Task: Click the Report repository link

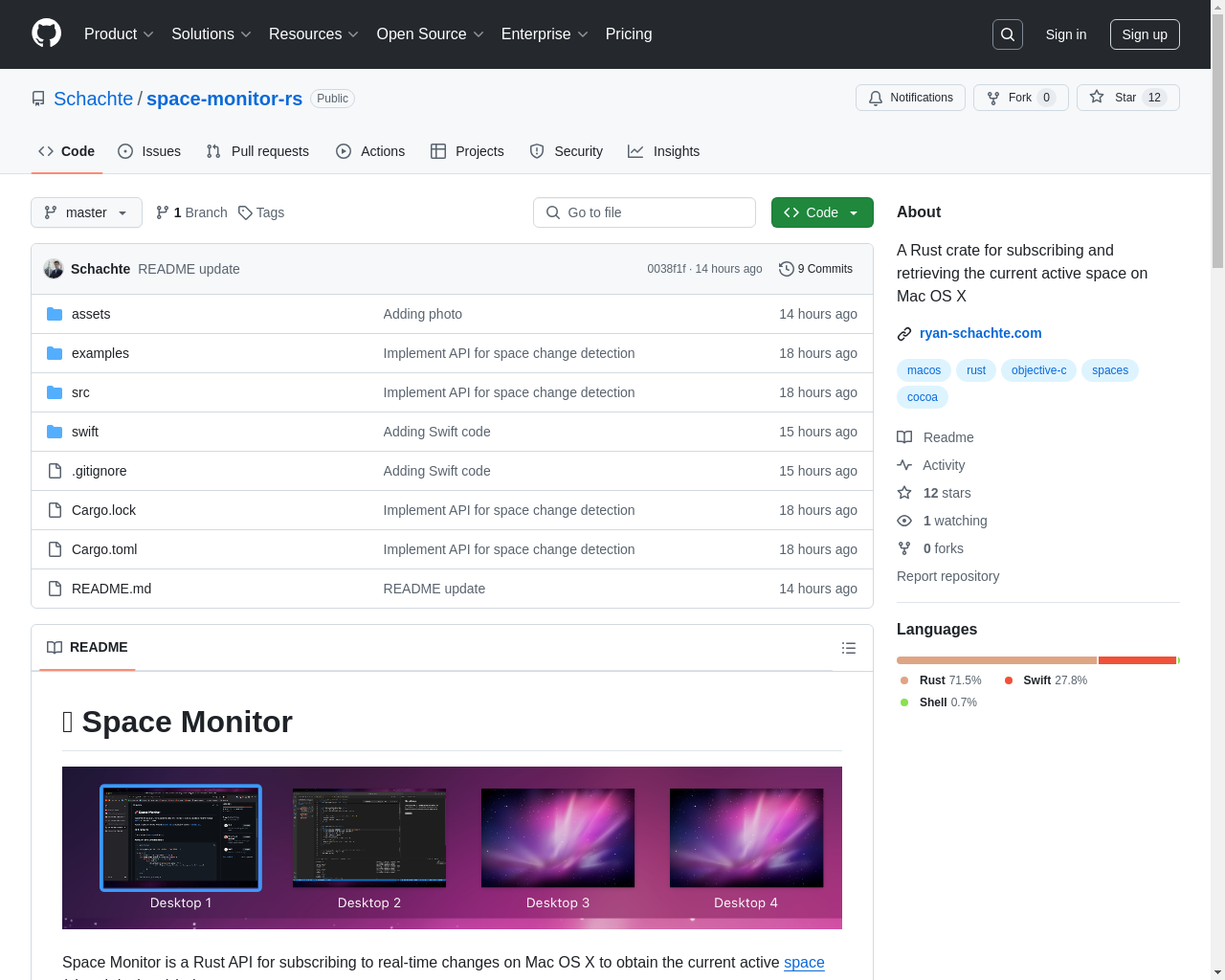Action: (947, 576)
